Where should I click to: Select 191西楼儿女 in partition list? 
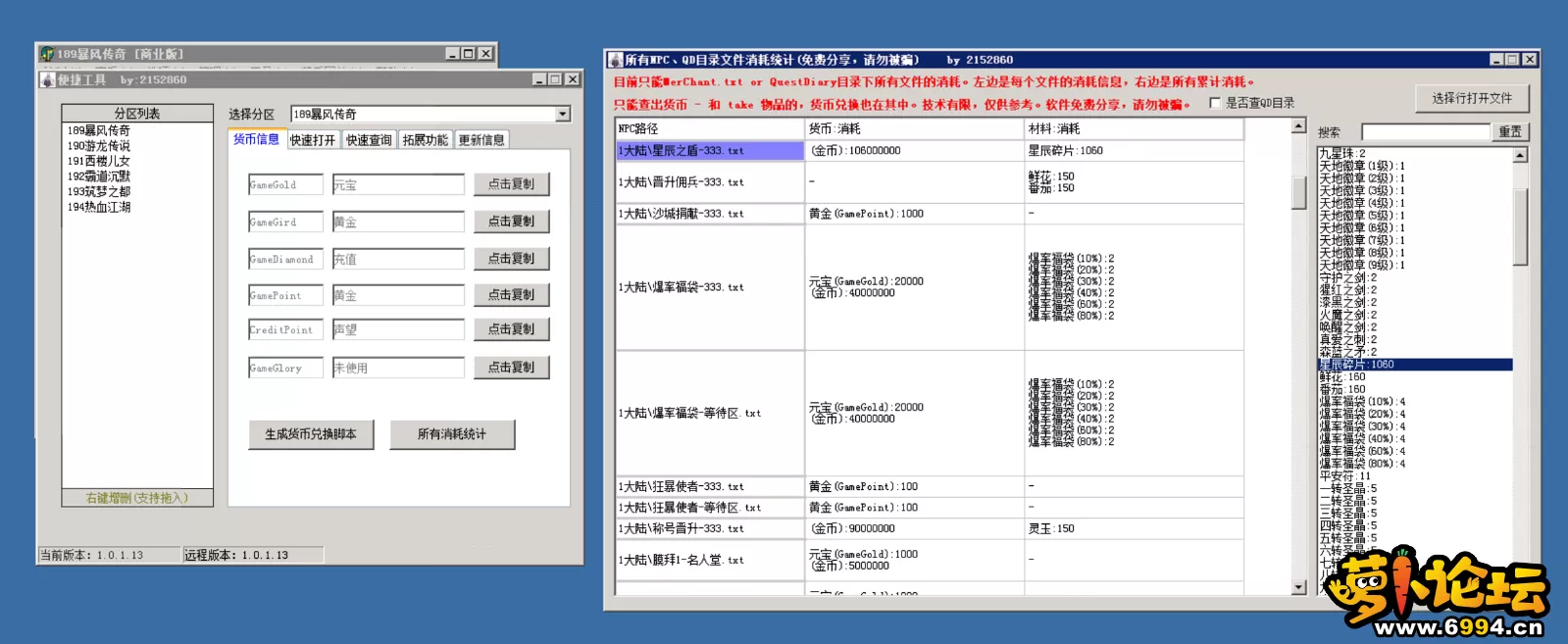(x=98, y=161)
